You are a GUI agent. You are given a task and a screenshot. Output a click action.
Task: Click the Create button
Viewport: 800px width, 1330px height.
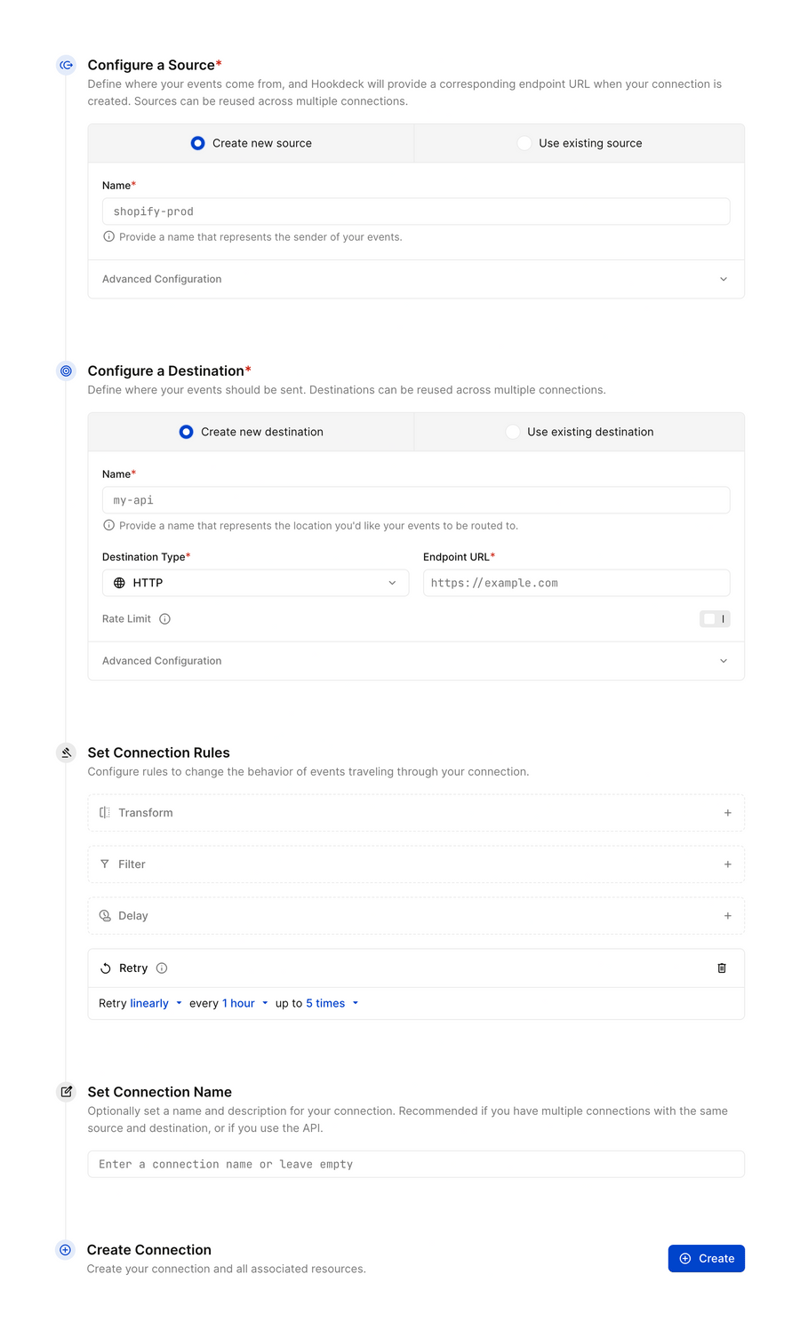pyautogui.click(x=706, y=1258)
